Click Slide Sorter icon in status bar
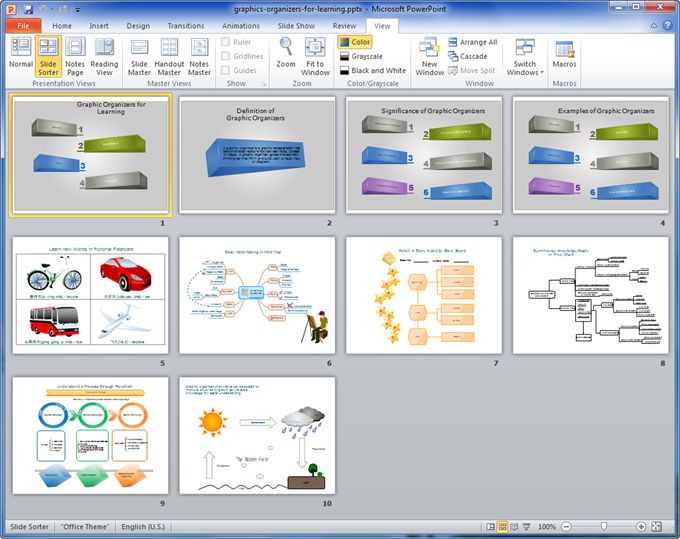This screenshot has height=539, width=680. tap(502, 526)
